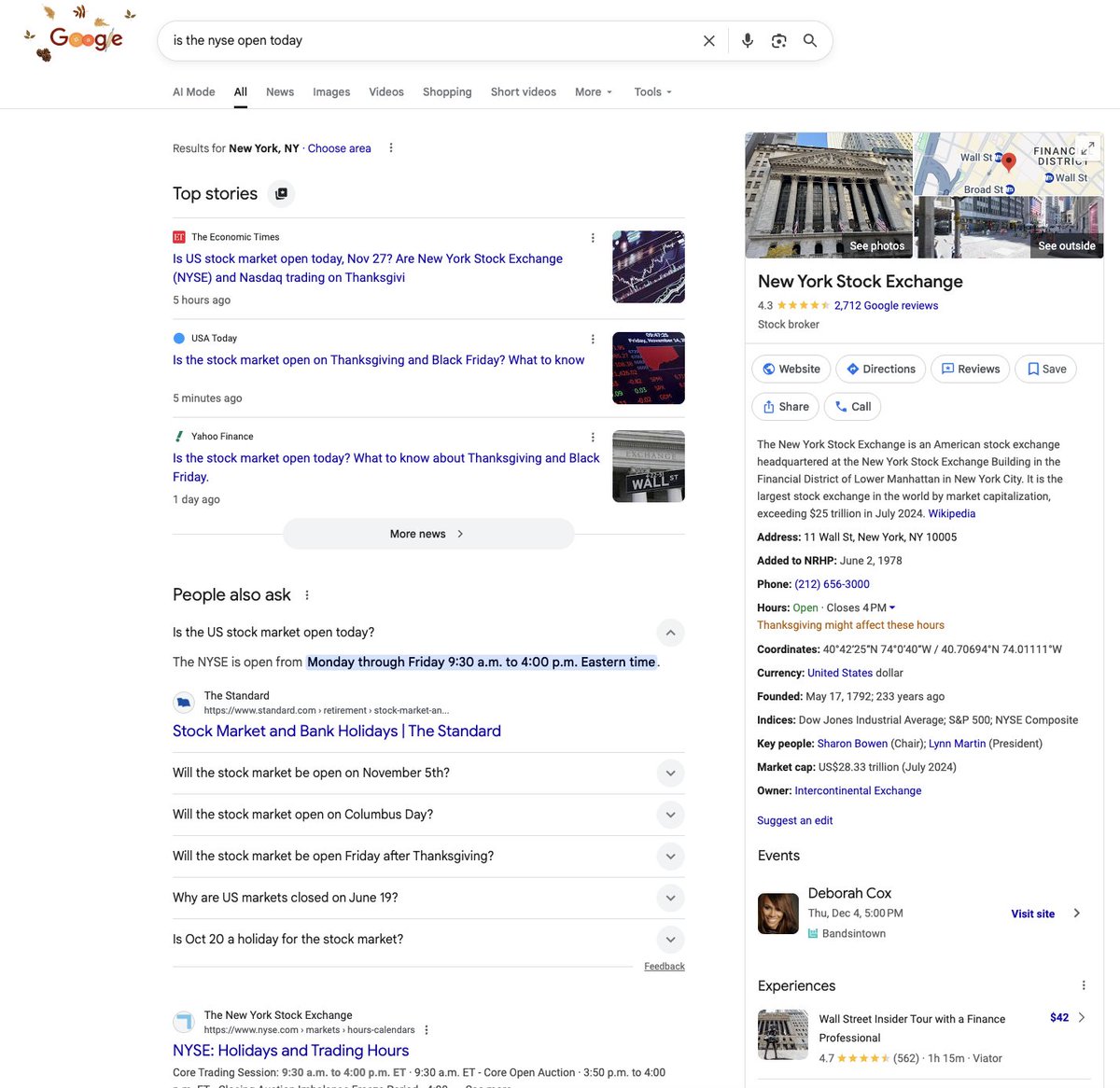Switch to the Videos tab
Screen dimensions: 1120x1088
pyautogui.click(x=386, y=91)
